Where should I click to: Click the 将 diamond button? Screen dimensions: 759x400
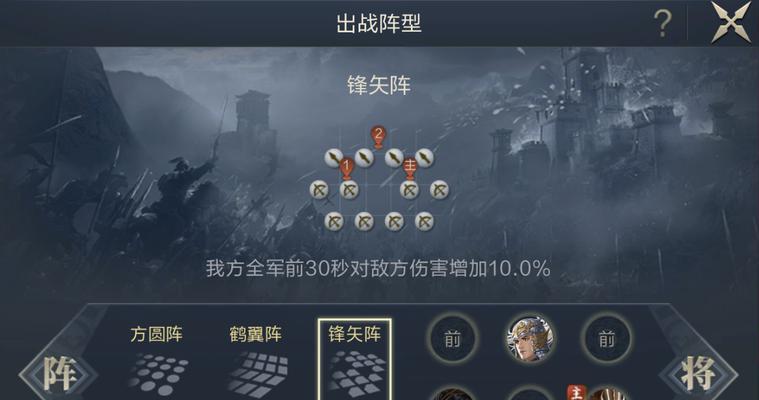pyautogui.click(x=698, y=374)
